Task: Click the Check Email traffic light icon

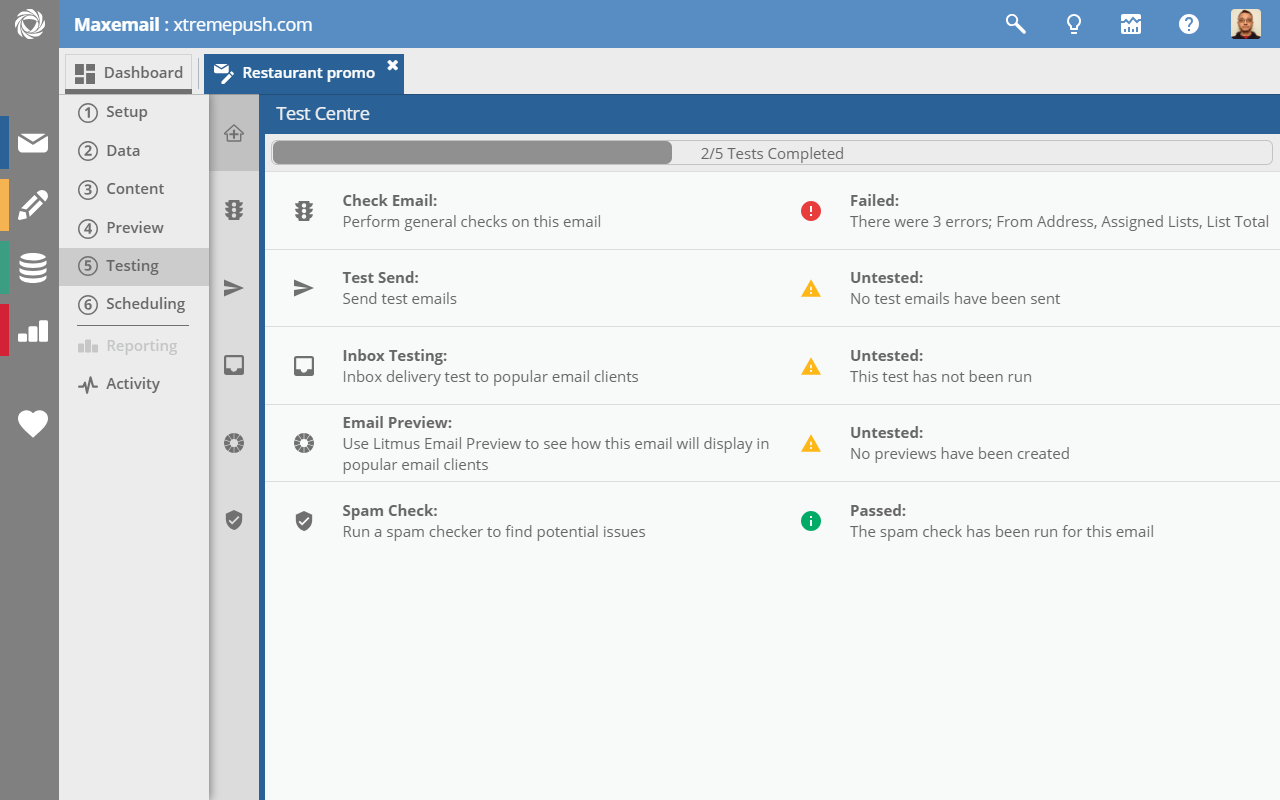Action: [x=234, y=210]
